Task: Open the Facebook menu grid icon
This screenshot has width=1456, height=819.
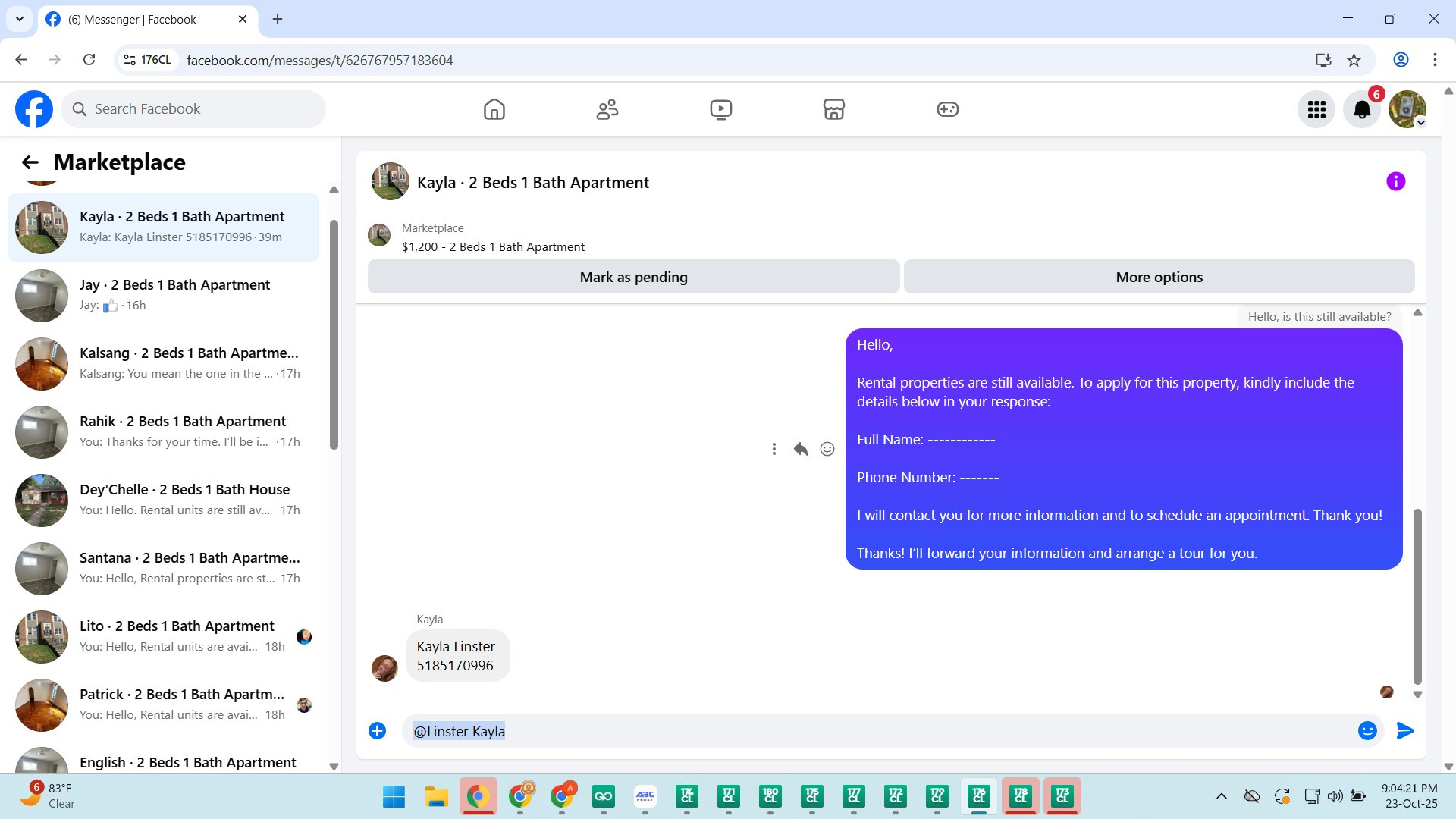Action: 1316,109
